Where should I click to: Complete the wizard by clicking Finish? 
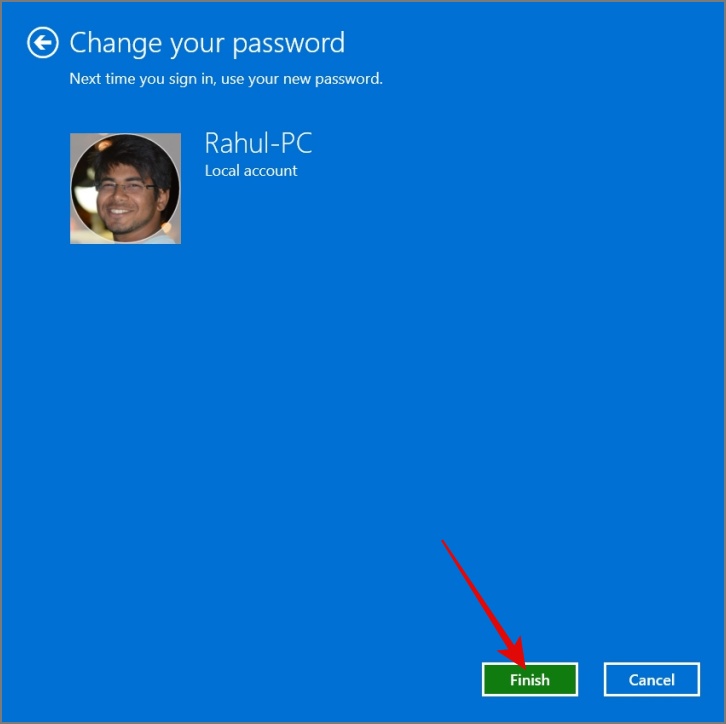tap(530, 679)
